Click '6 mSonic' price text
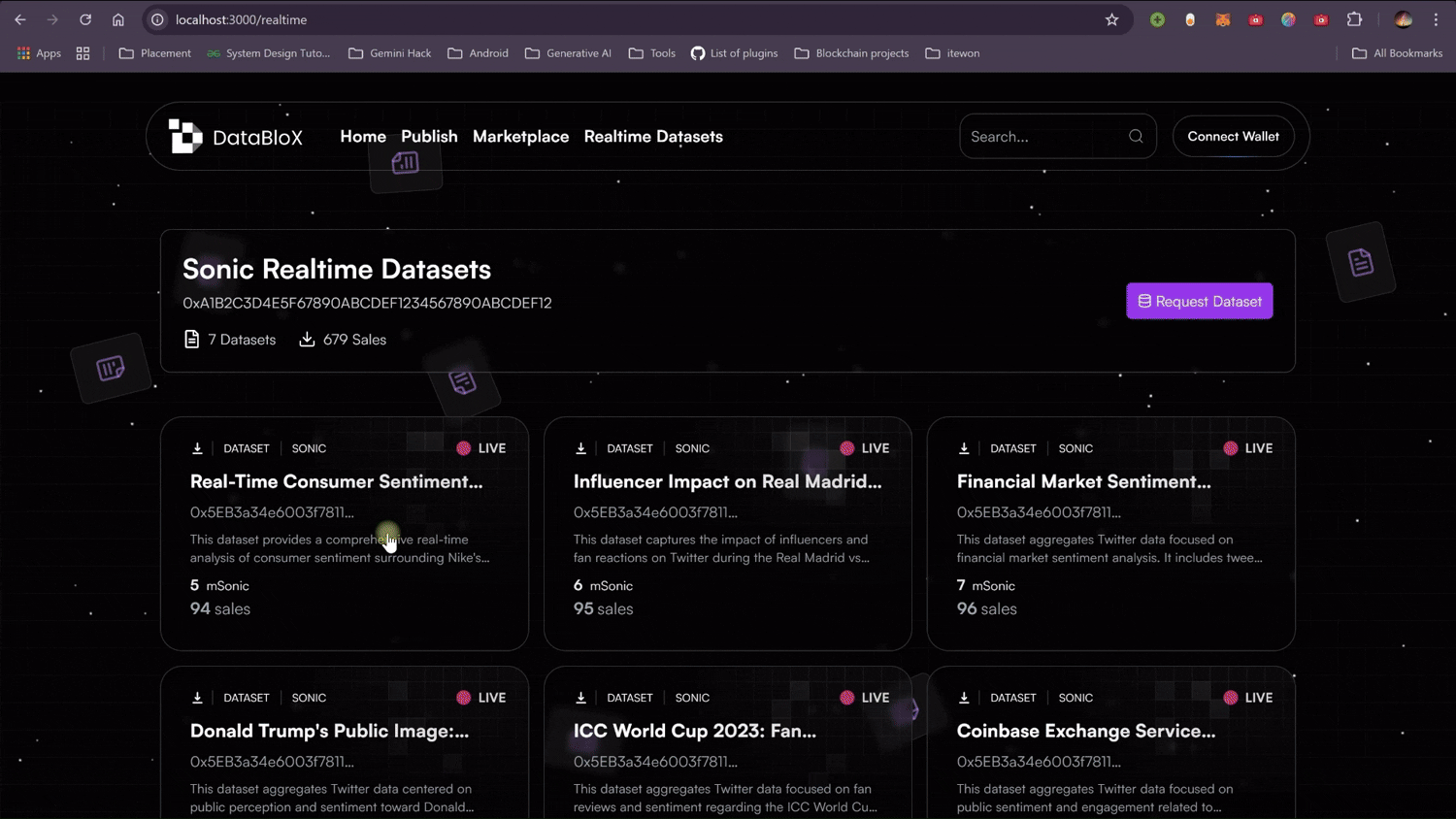 point(603,585)
